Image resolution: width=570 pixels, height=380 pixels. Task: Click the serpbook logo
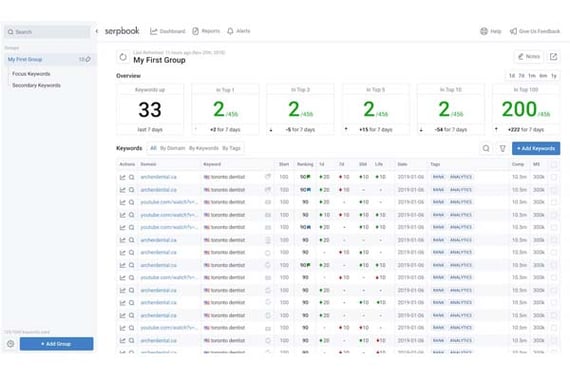click(x=122, y=31)
